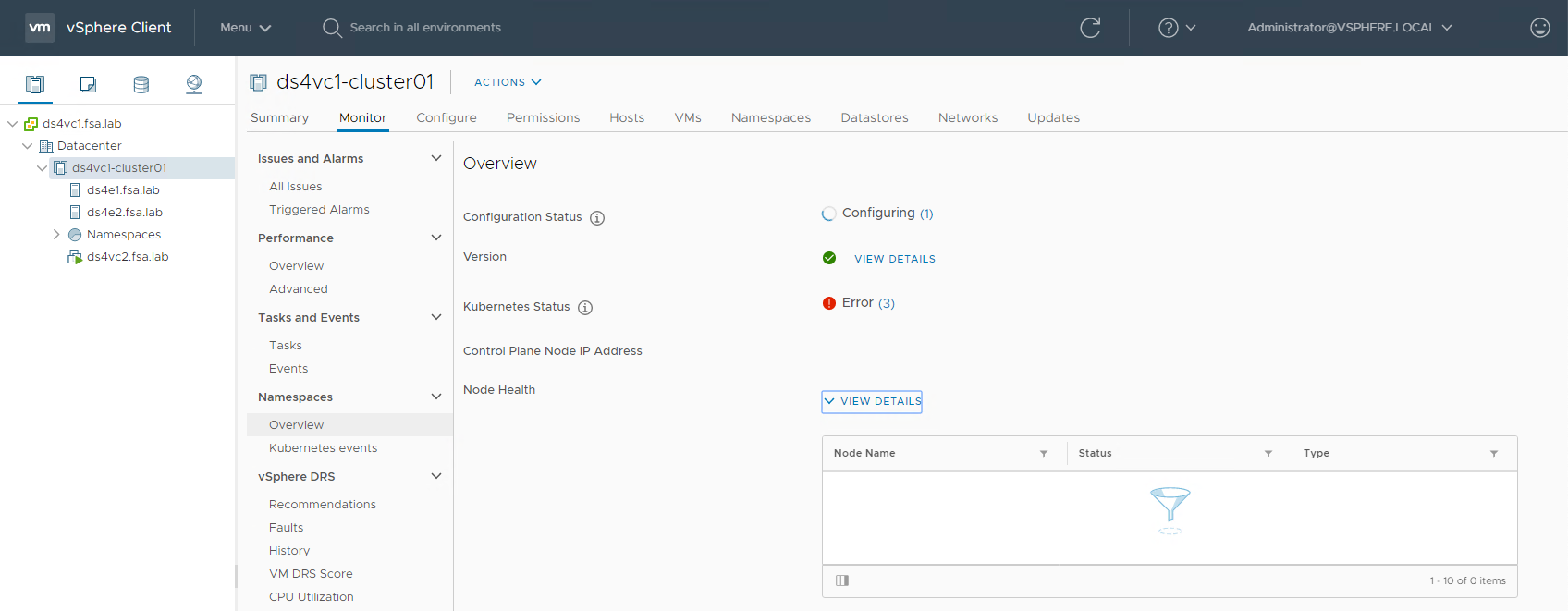
Task: Open All Issues in the Monitor menu
Action: 296,187
